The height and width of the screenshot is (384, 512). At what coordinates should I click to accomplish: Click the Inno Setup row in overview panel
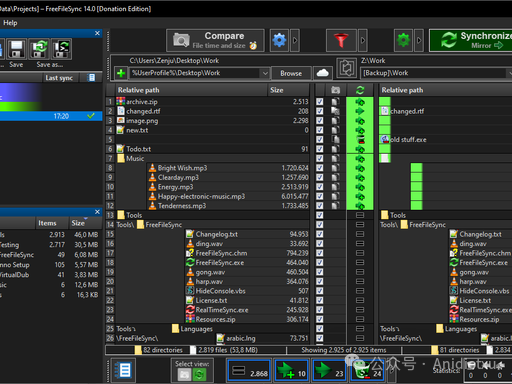(51, 265)
